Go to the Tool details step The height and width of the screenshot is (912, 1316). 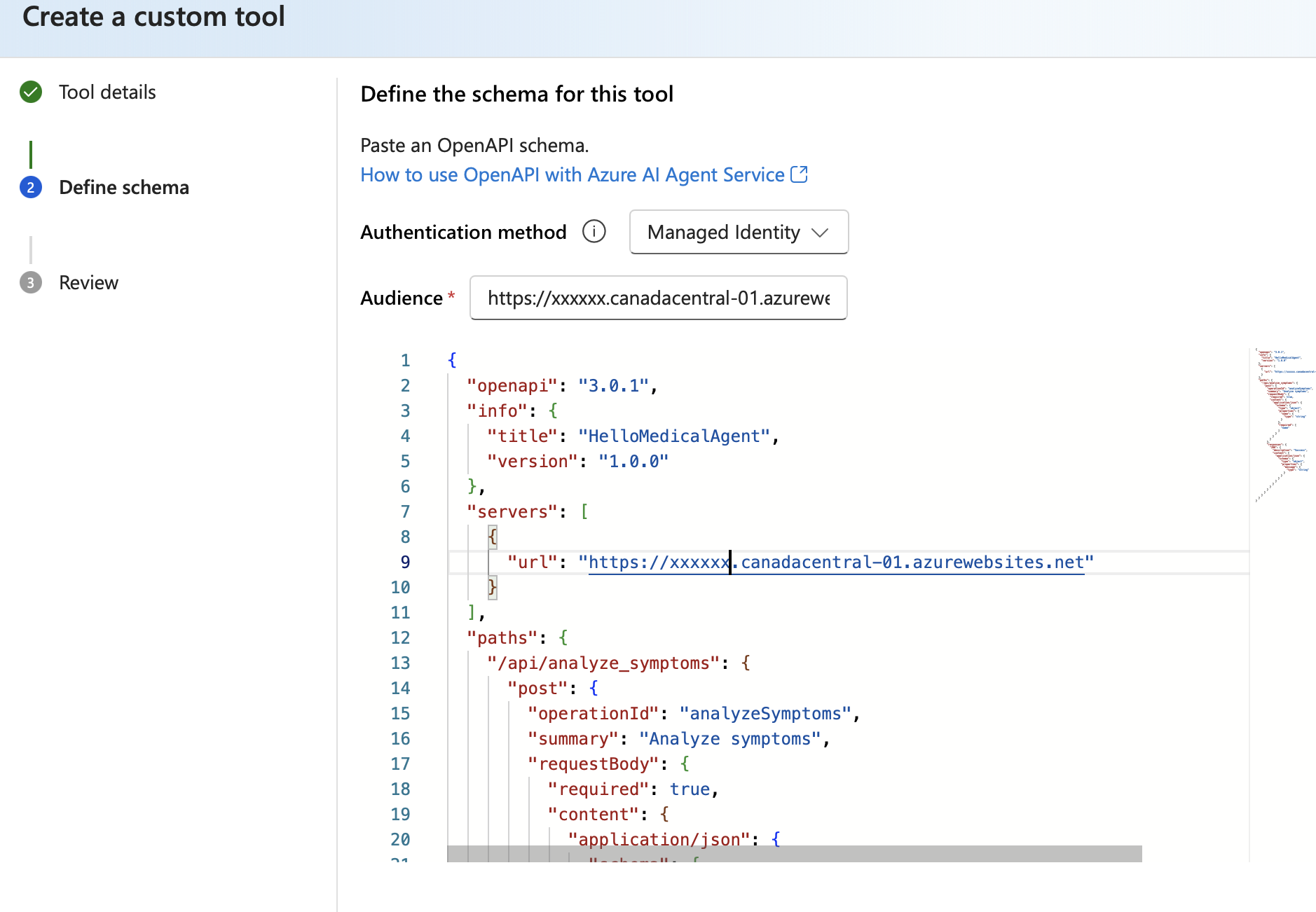point(107,92)
